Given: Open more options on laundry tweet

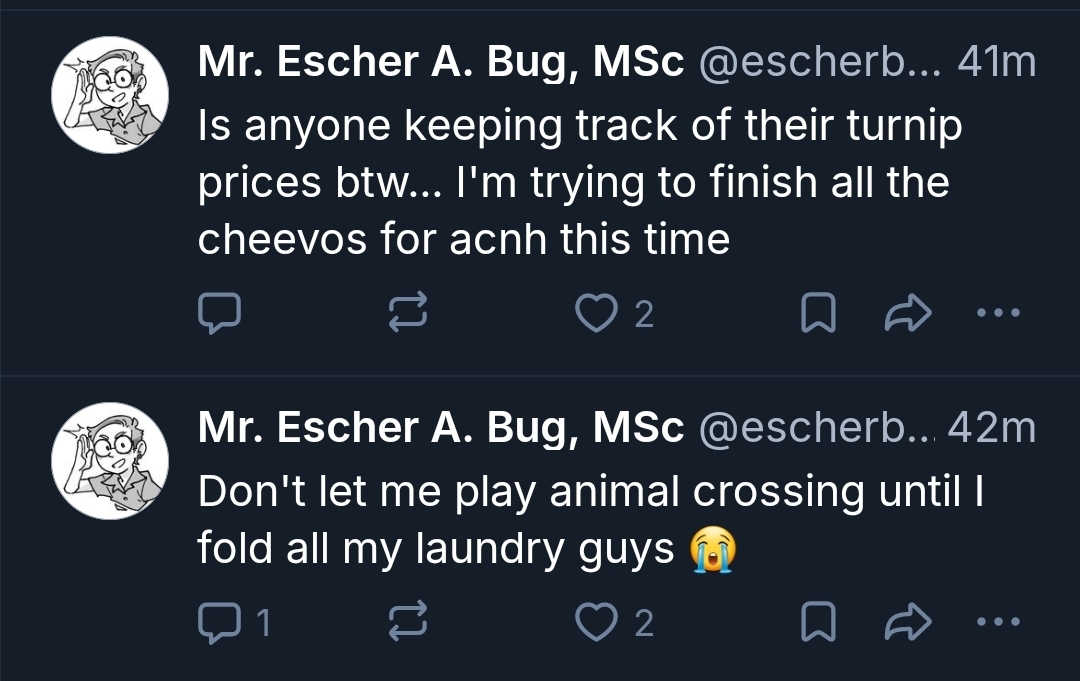Looking at the screenshot, I should tap(997, 624).
